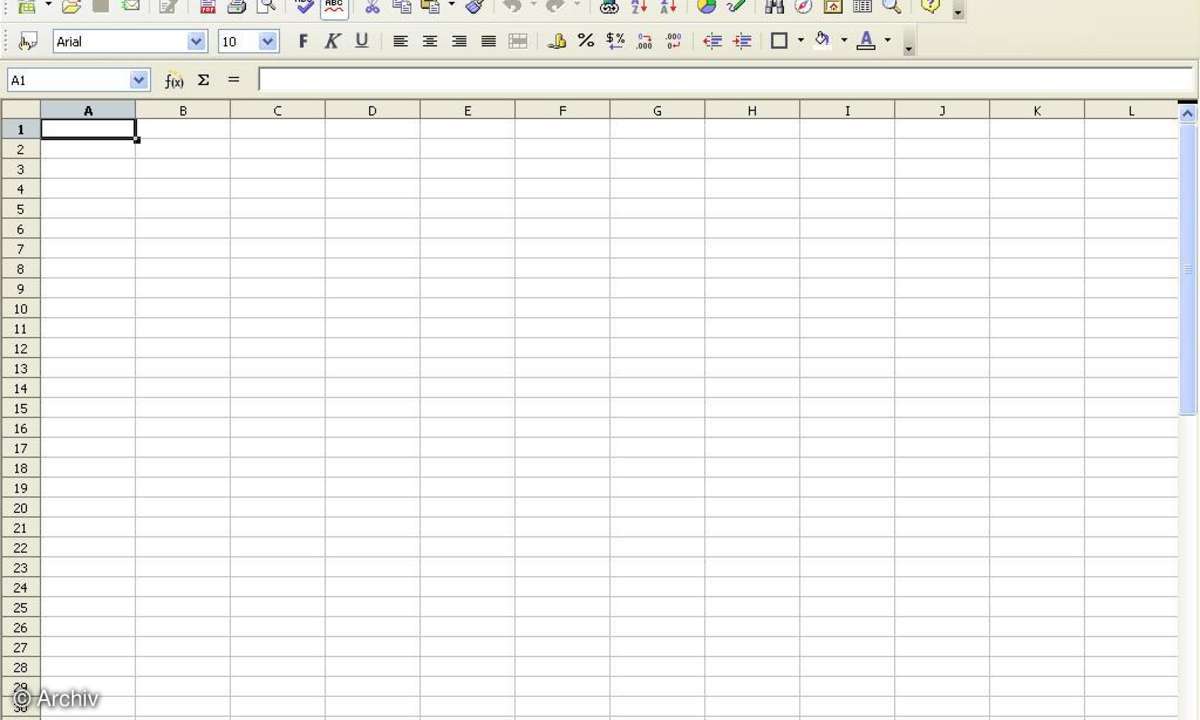The height and width of the screenshot is (720, 1200).
Task: Send the document as e-mail
Action: point(131,6)
